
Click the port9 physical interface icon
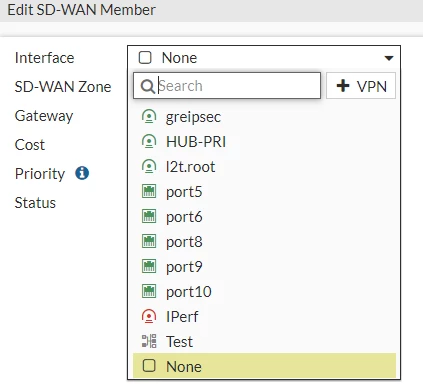coord(149,267)
